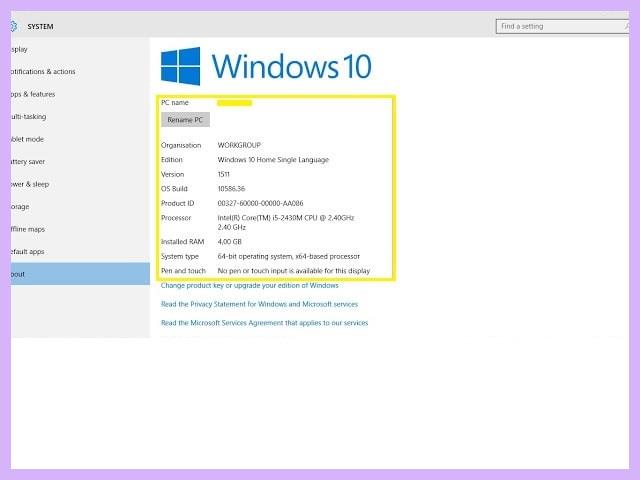The width and height of the screenshot is (640, 480).
Task: Click the Edition label
Action: [172, 160]
